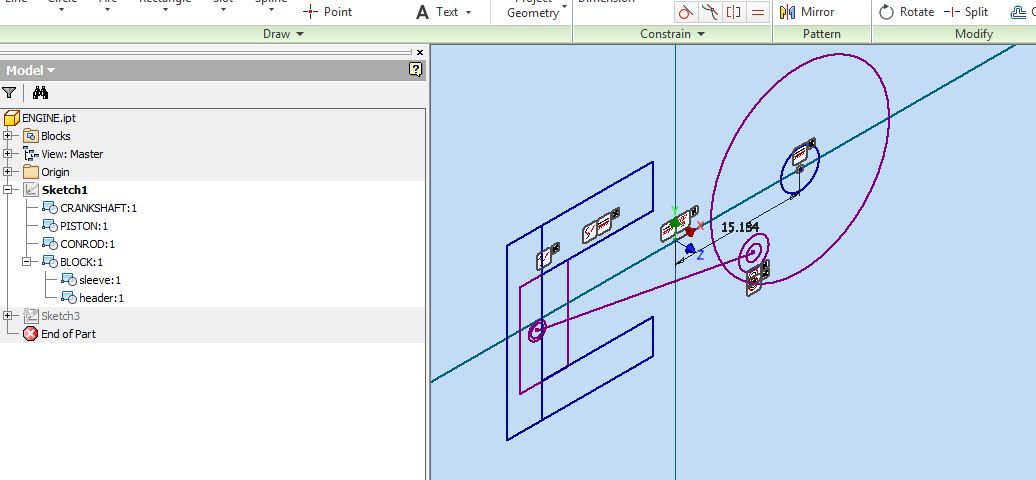The height and width of the screenshot is (480, 1036).
Task: Expand the Origin folder
Action: pyautogui.click(x=7, y=172)
